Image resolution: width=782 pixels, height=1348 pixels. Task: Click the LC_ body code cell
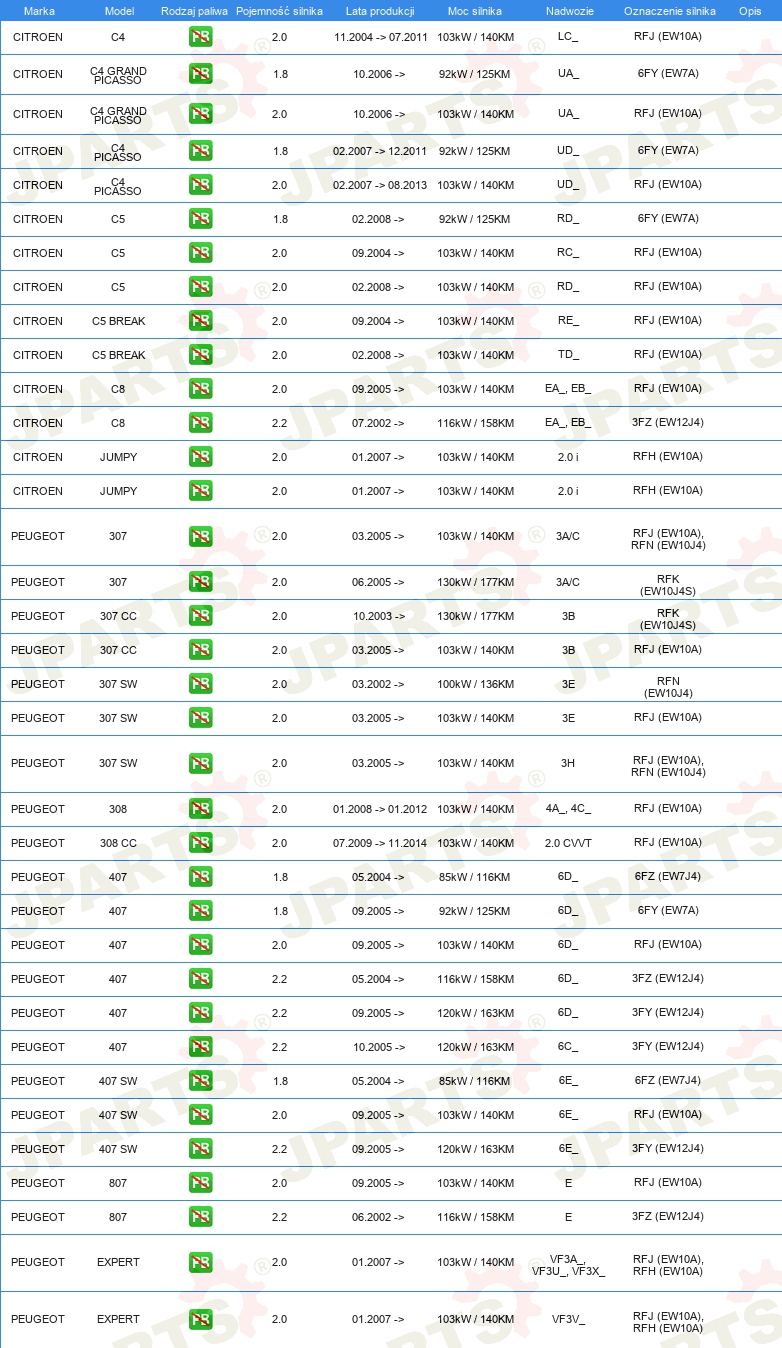568,37
